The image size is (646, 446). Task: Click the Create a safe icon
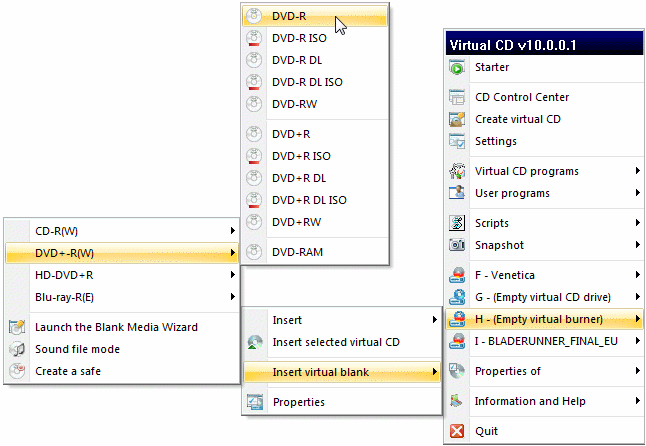coord(17,371)
